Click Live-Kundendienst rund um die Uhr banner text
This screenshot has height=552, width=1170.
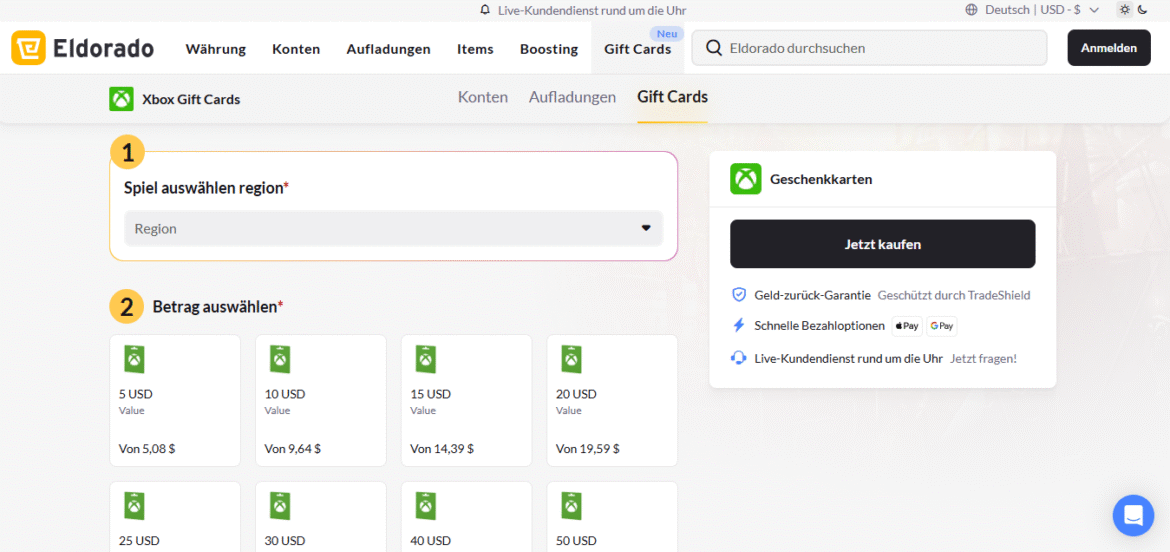pyautogui.click(x=592, y=10)
